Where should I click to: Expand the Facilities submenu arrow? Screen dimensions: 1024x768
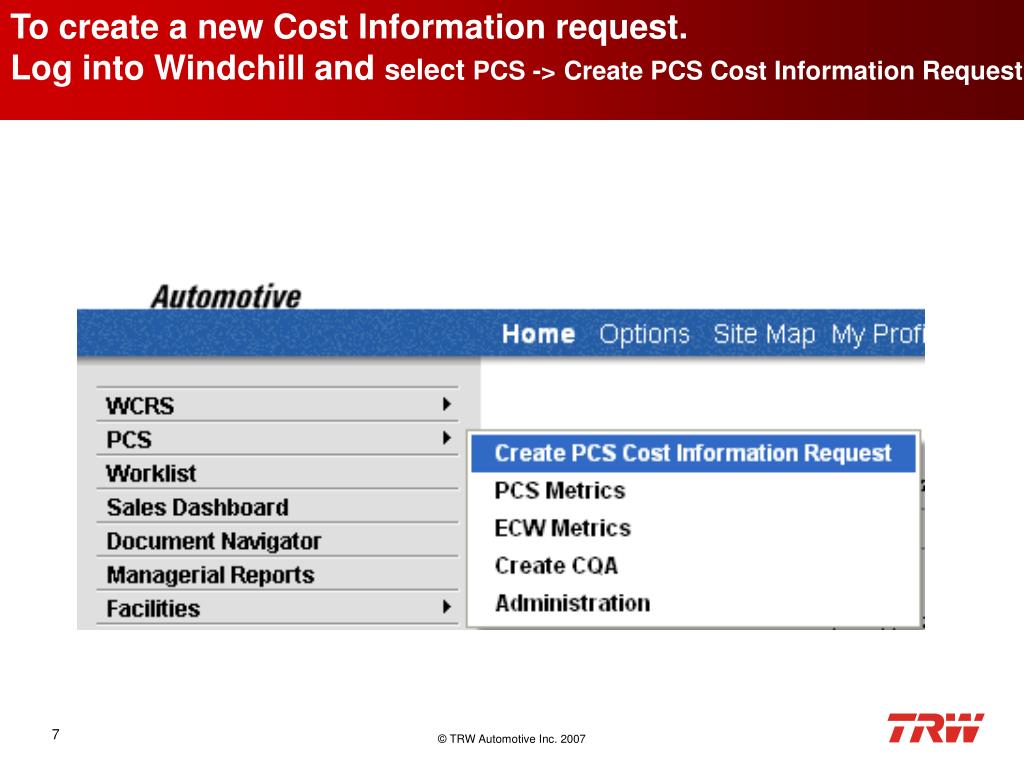[x=447, y=607]
